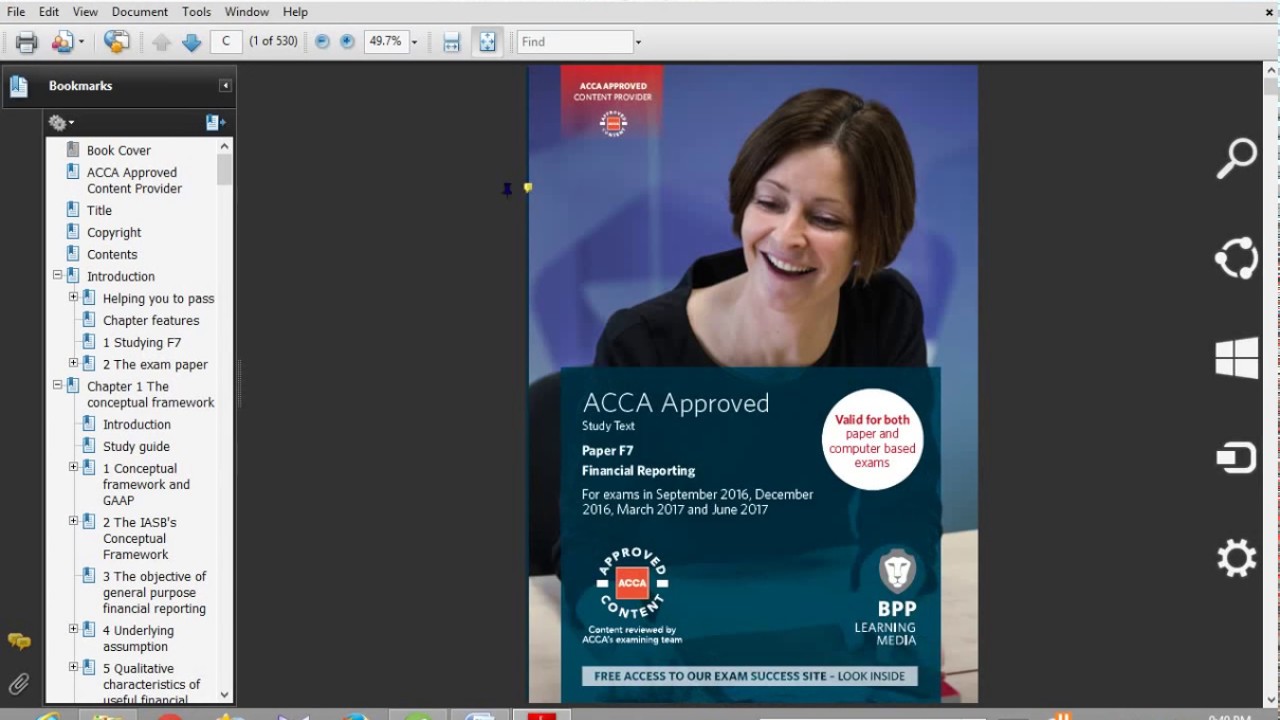Click the Share charm icon

click(1237, 258)
